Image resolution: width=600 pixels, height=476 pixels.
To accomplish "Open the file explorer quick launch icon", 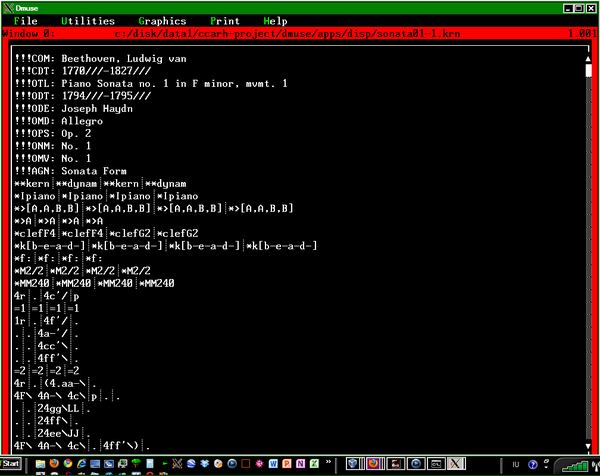I will tap(40, 464).
